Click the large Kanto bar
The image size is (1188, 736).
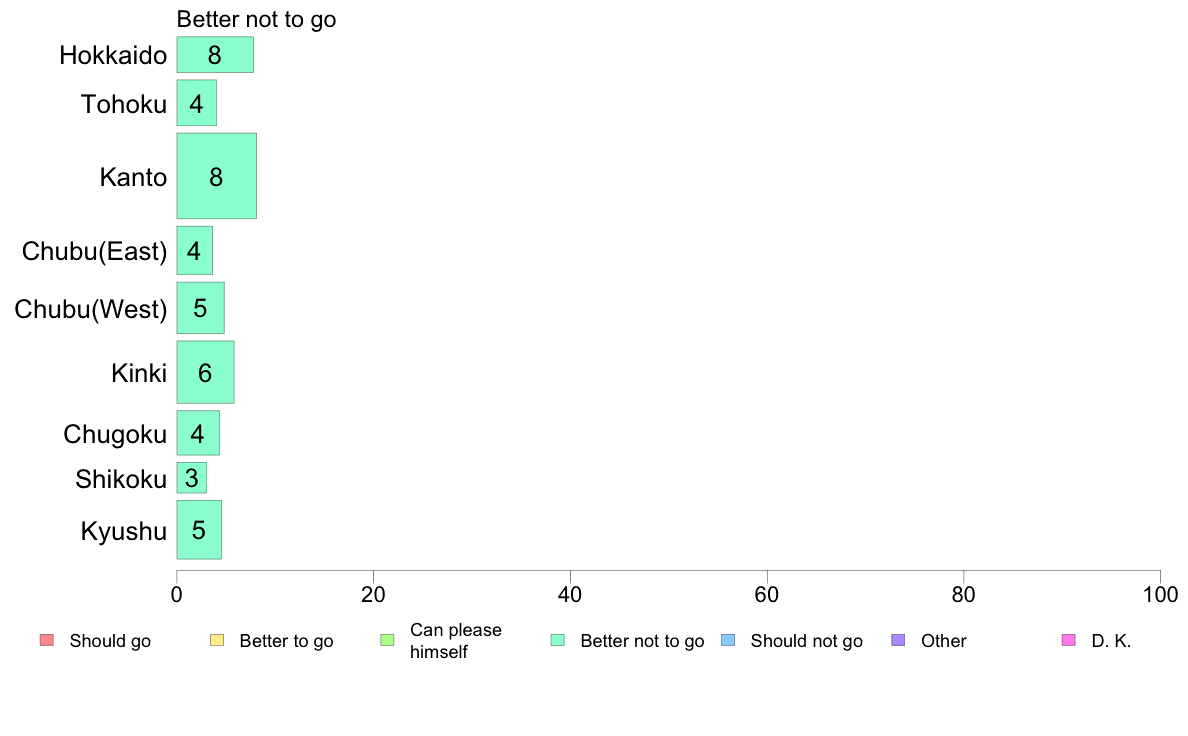[x=217, y=176]
